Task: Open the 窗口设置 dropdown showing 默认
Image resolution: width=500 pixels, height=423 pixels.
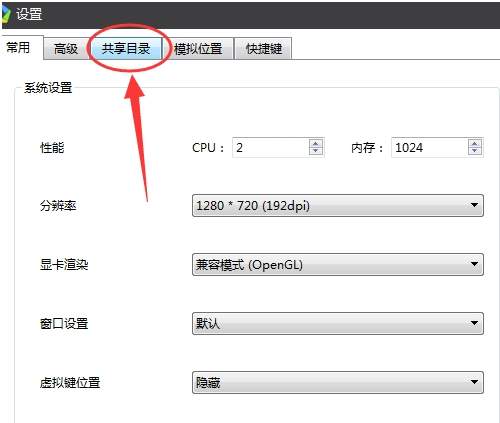Action: [x=338, y=323]
